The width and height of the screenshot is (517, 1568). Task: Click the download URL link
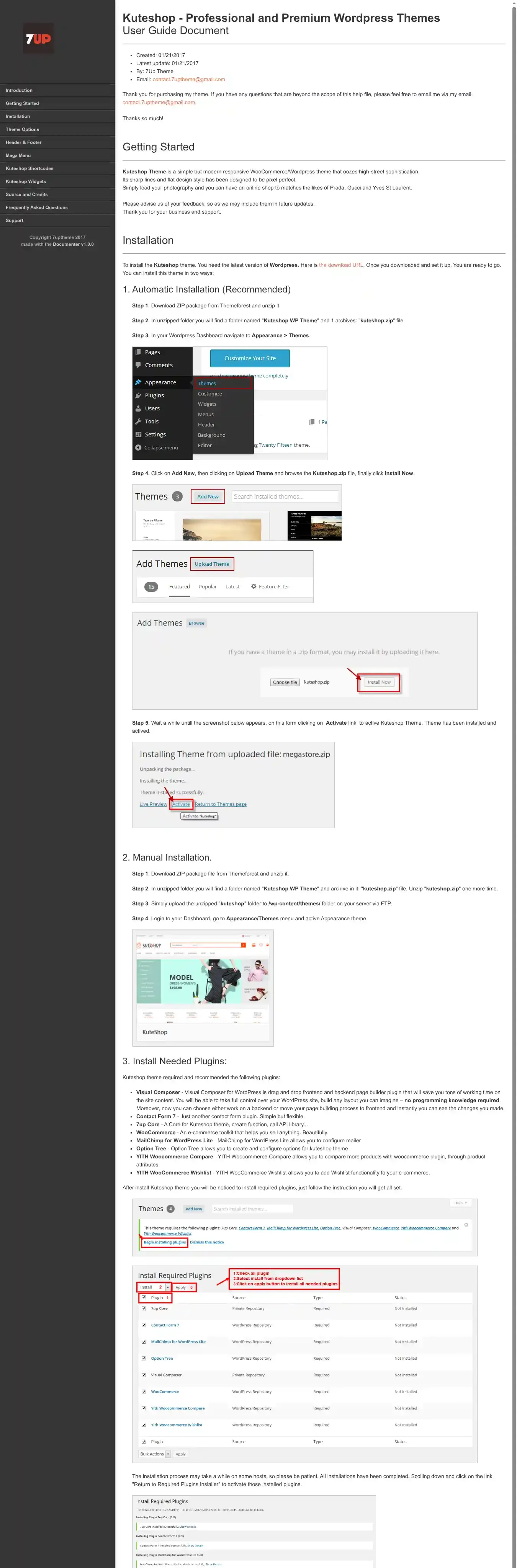(x=341, y=265)
